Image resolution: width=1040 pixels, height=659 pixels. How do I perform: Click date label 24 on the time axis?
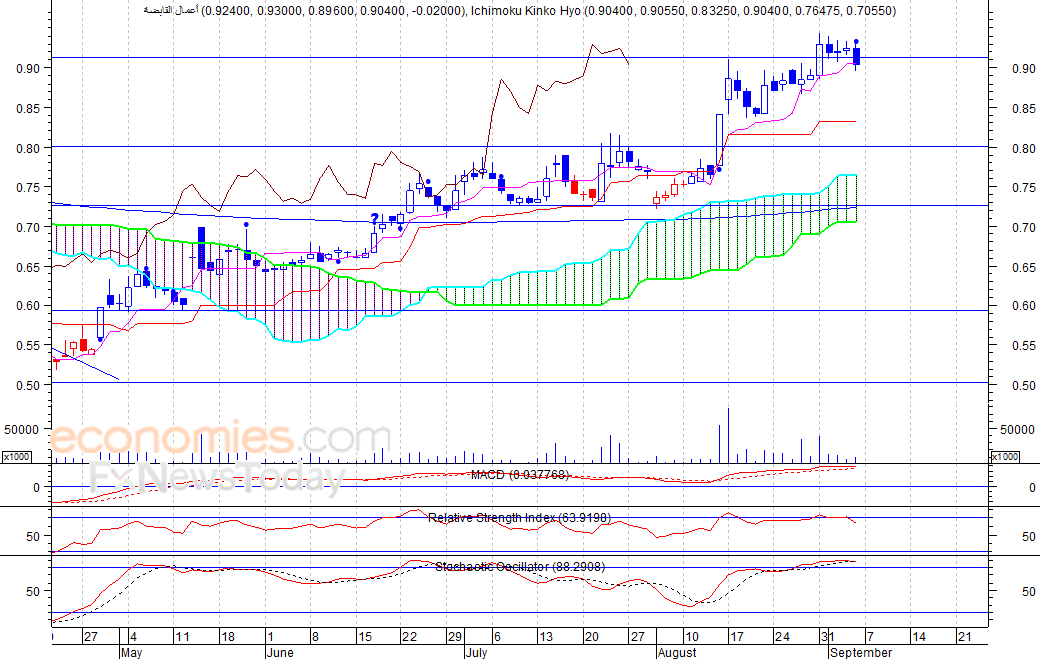coord(782,637)
